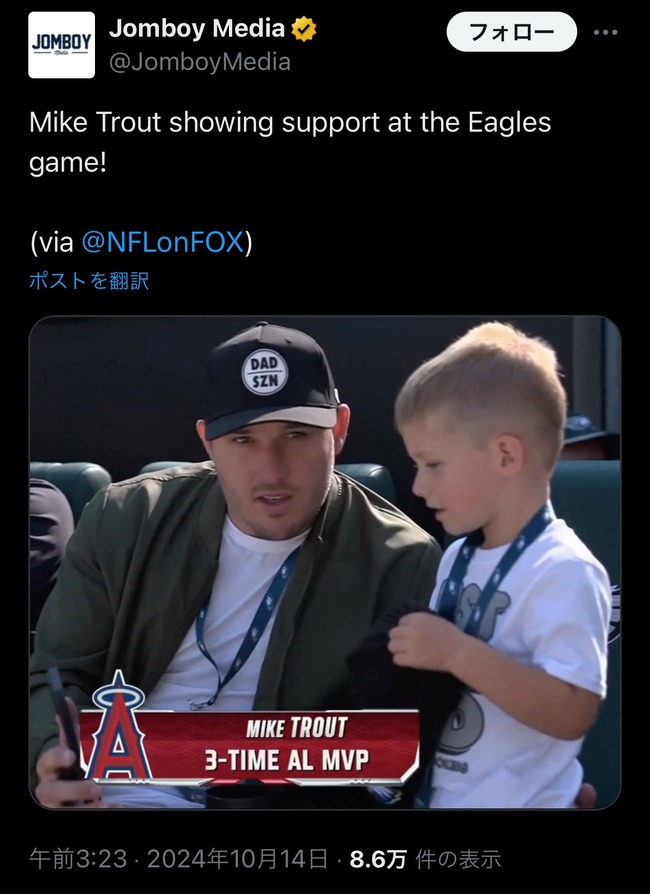Click the DAD SZN cap patch
The width and height of the screenshot is (650, 894).
[x=265, y=372]
